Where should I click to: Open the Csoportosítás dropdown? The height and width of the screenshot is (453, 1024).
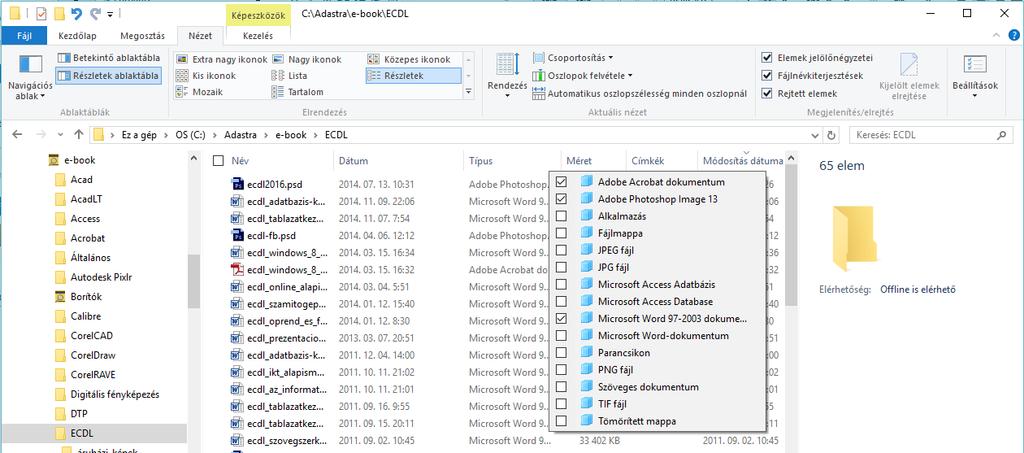[x=573, y=58]
